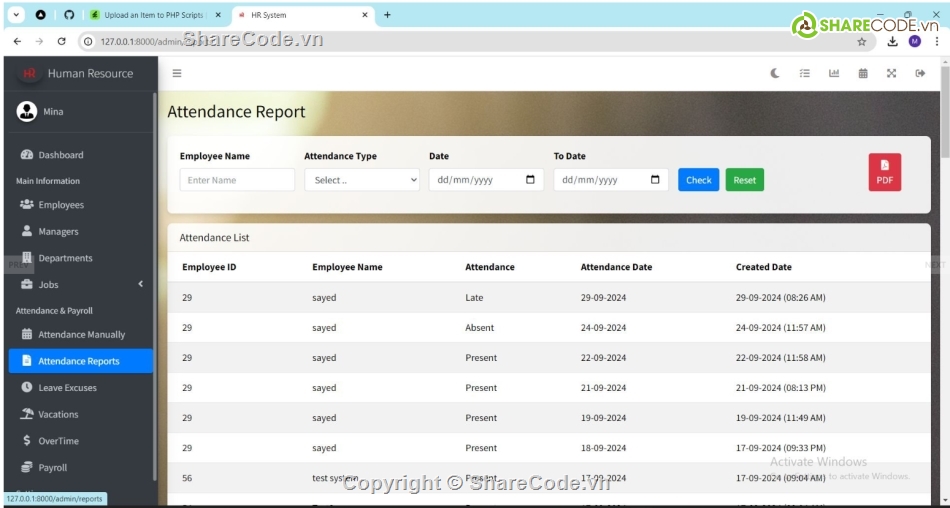Click the Date input field

click(x=486, y=180)
